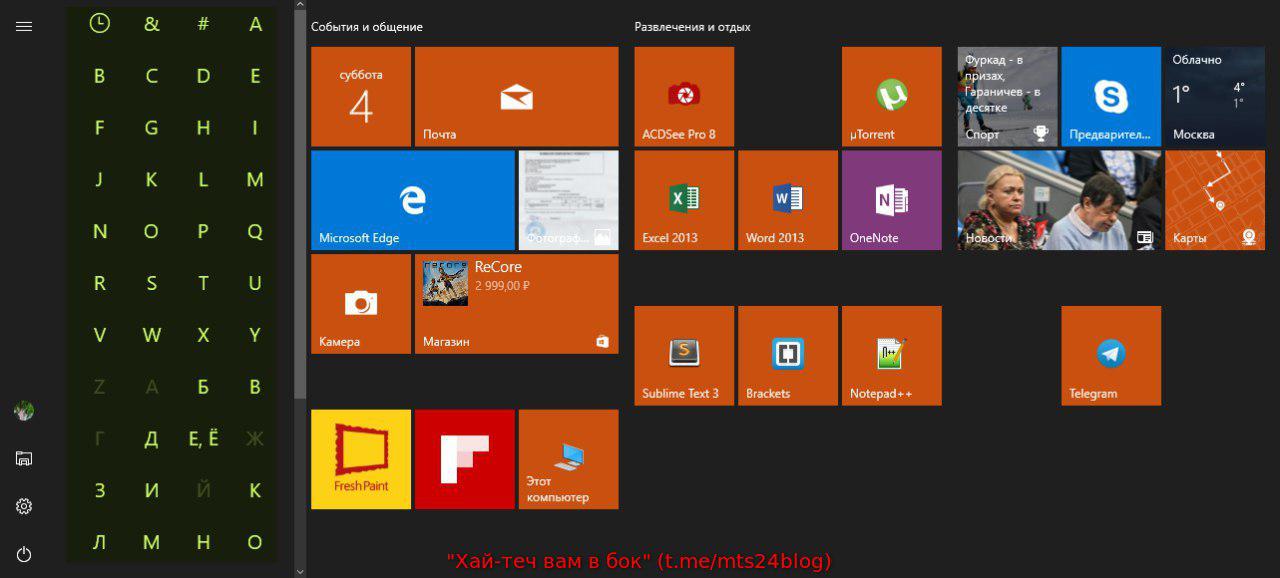Open the Карты maps tile
This screenshot has width=1280, height=578.
pos(1215,200)
